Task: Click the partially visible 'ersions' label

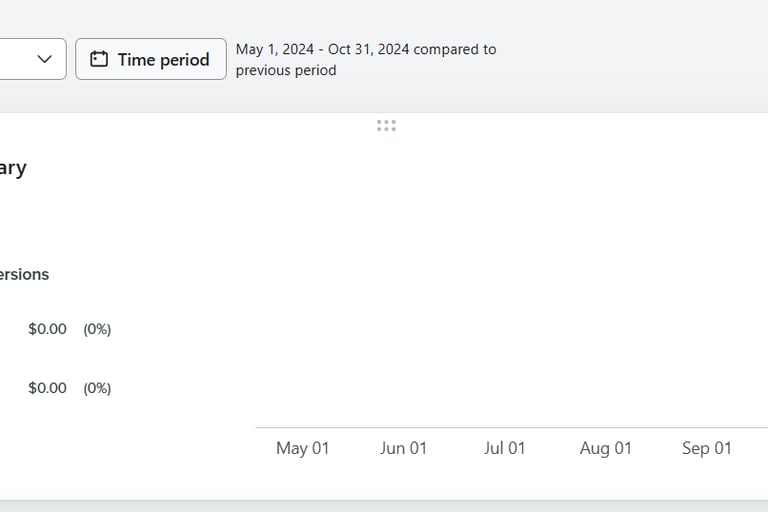Action: [24, 274]
